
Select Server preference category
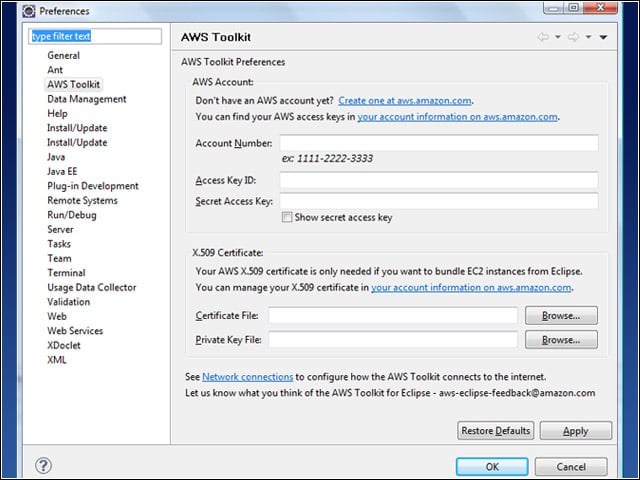click(x=60, y=229)
